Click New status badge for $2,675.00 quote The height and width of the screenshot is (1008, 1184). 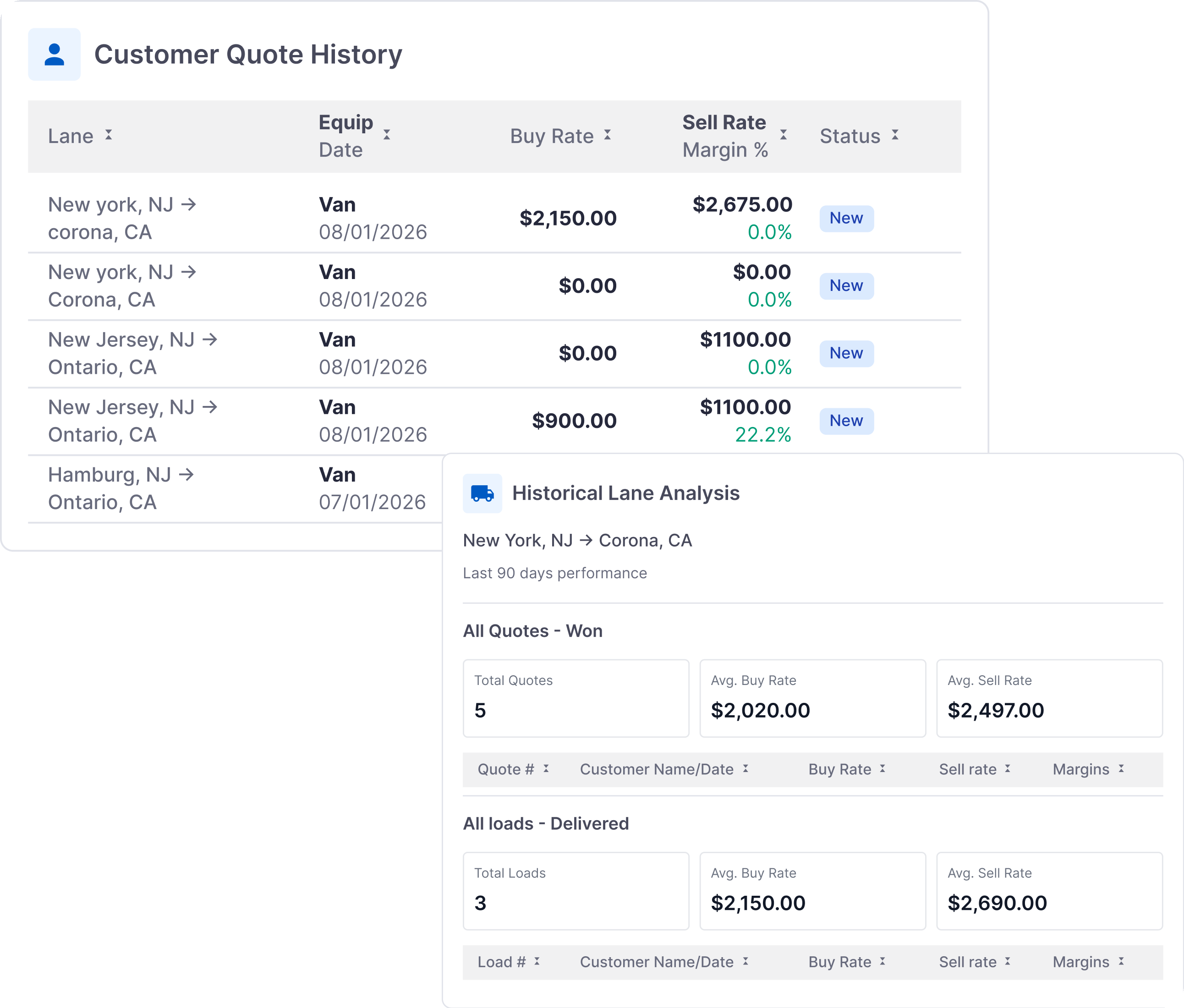pyautogui.click(x=846, y=218)
